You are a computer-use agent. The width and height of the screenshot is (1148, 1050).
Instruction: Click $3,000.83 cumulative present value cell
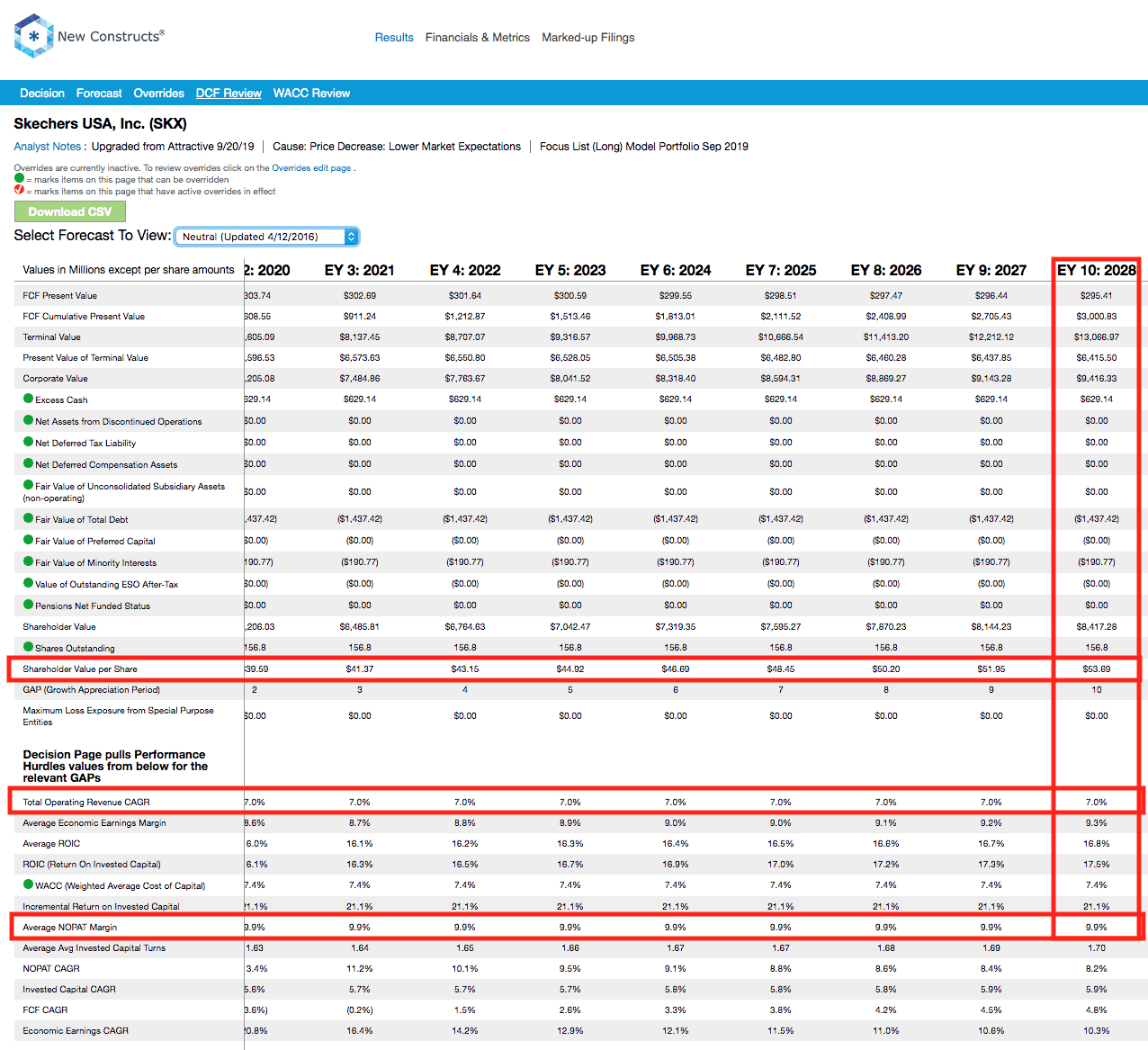pos(1097,316)
